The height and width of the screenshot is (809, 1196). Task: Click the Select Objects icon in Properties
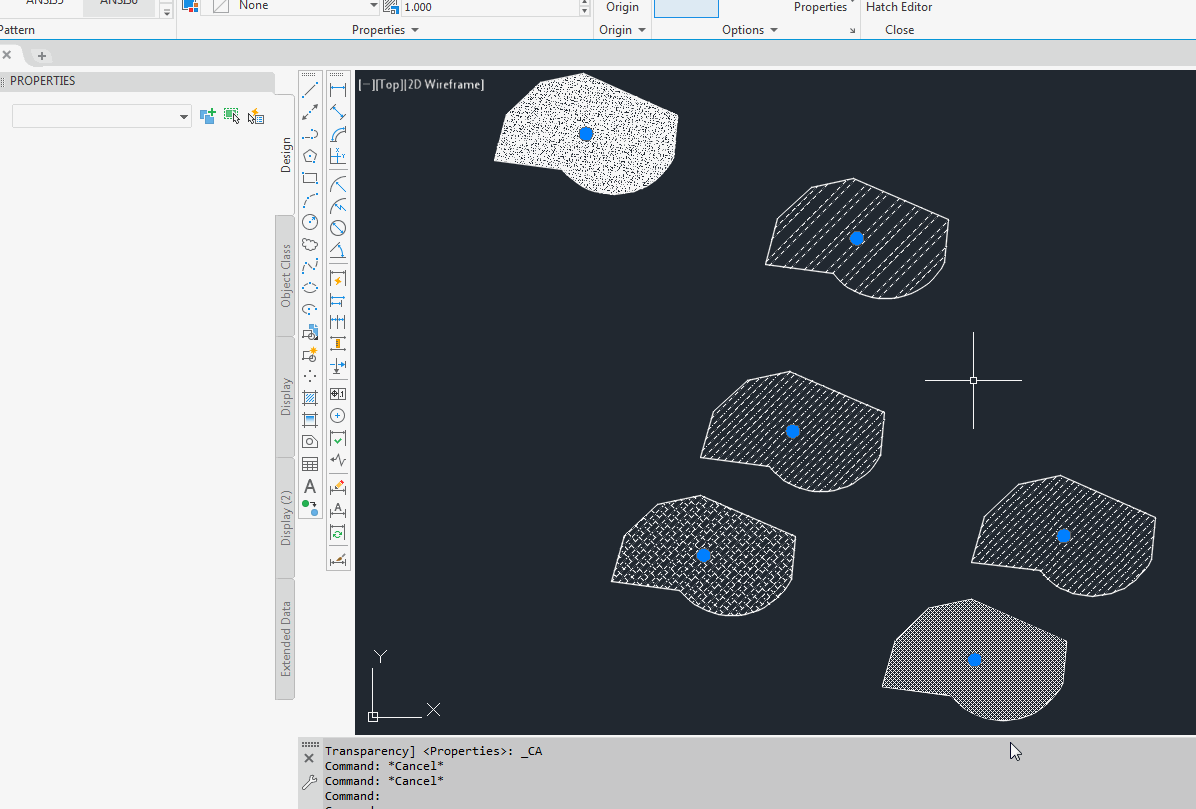[x=232, y=117]
